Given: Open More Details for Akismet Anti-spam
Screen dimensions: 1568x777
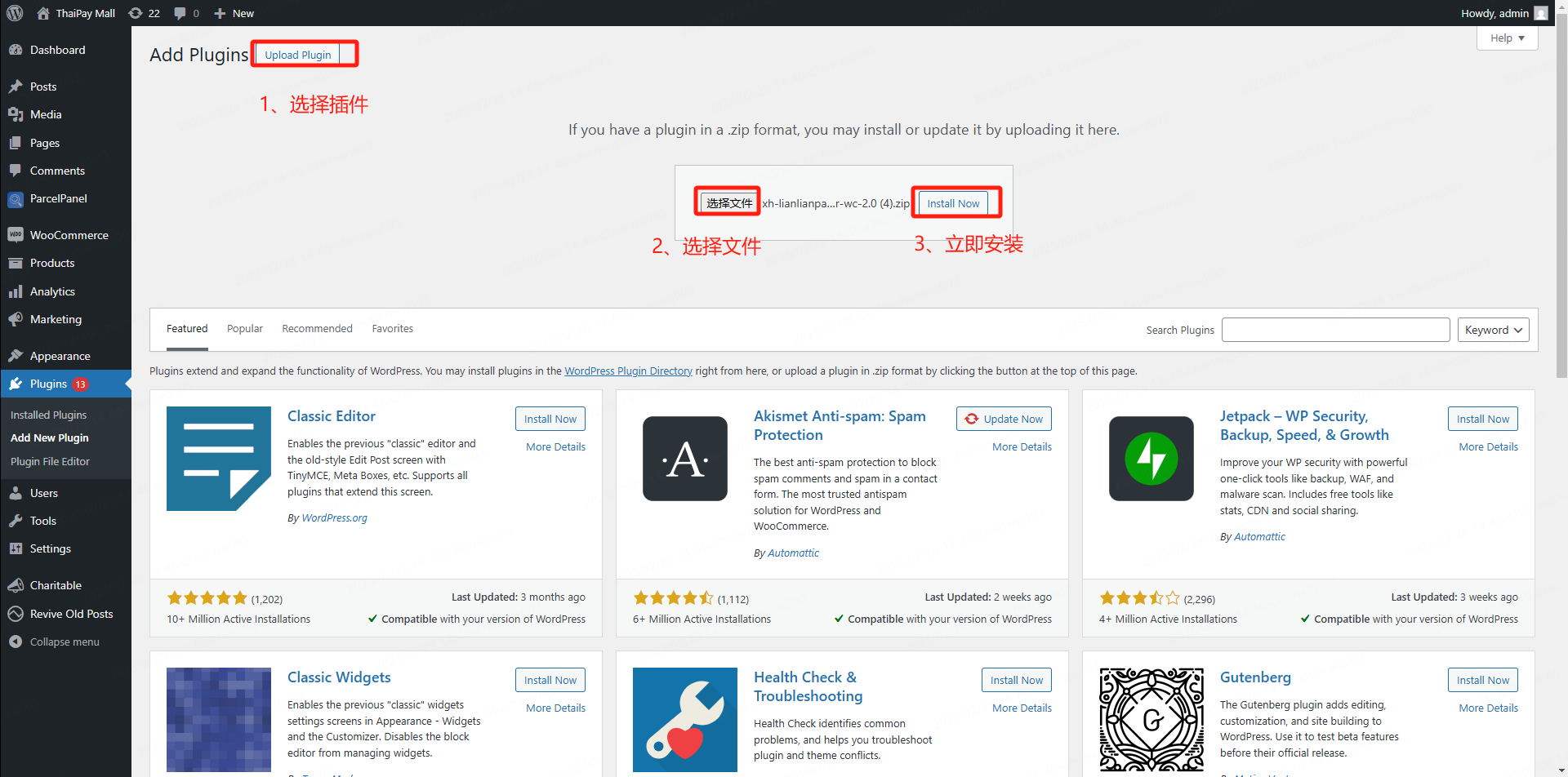Looking at the screenshot, I should click(x=1022, y=446).
